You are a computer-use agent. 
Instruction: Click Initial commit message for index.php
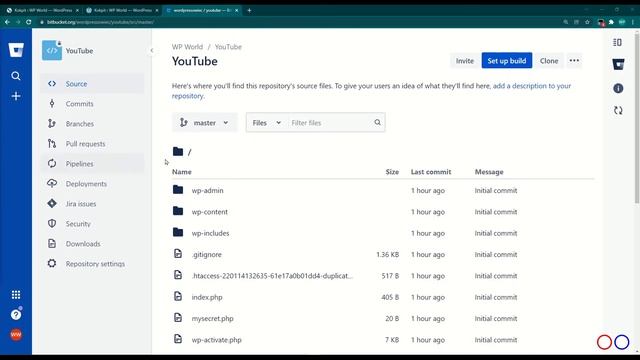pyautogui.click(x=496, y=297)
